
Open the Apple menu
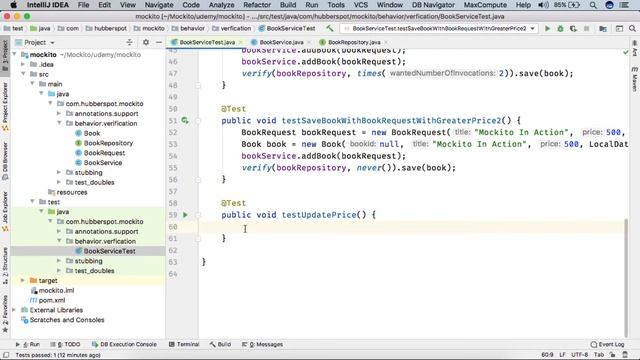click(13, 5)
